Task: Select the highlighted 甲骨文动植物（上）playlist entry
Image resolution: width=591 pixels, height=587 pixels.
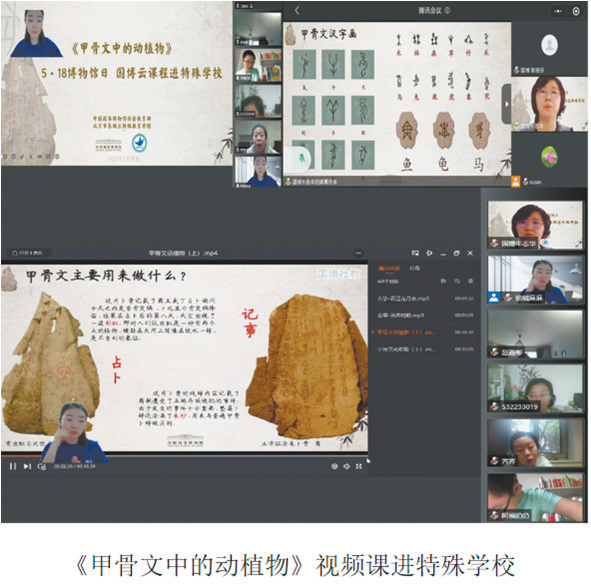Action: coord(425,332)
